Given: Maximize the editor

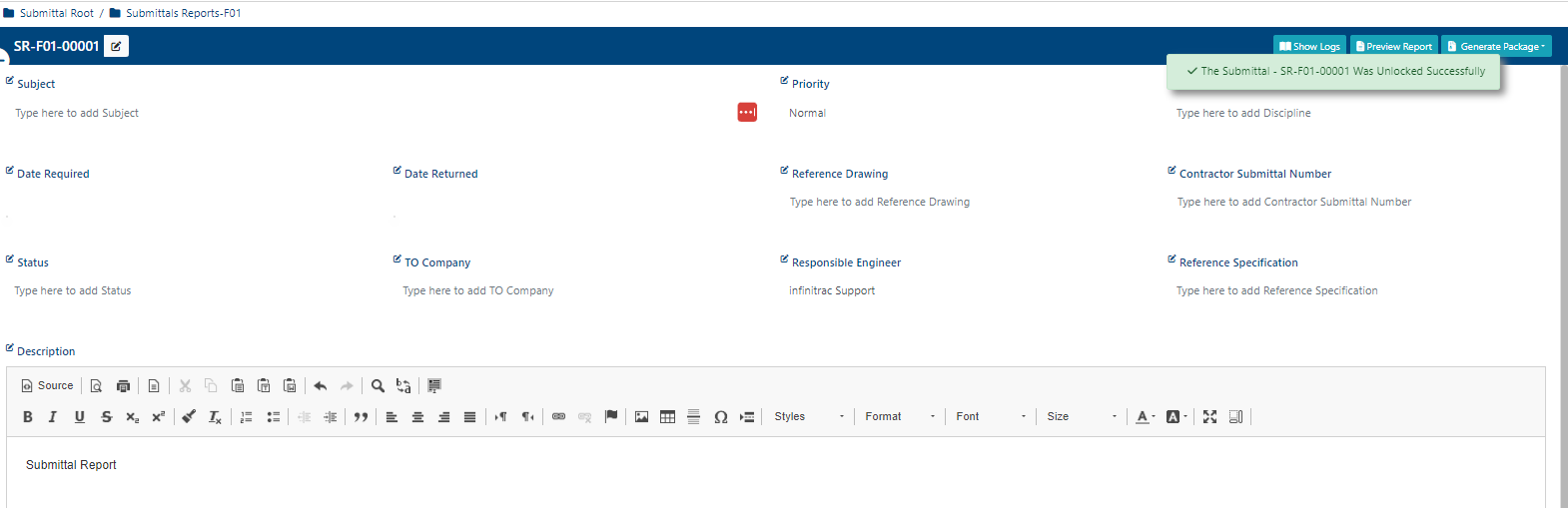Looking at the screenshot, I should pos(1209,417).
